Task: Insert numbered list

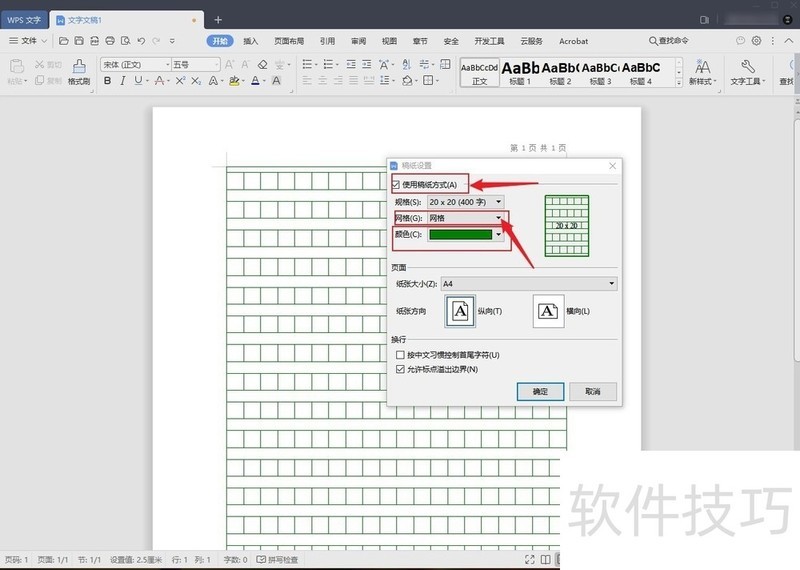Action: [x=328, y=64]
